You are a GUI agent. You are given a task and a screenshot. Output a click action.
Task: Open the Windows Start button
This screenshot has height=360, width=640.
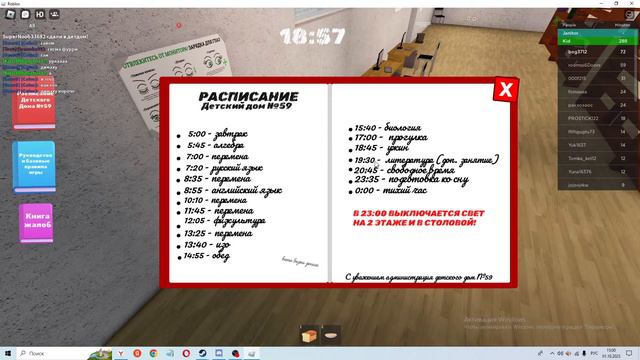point(7,353)
